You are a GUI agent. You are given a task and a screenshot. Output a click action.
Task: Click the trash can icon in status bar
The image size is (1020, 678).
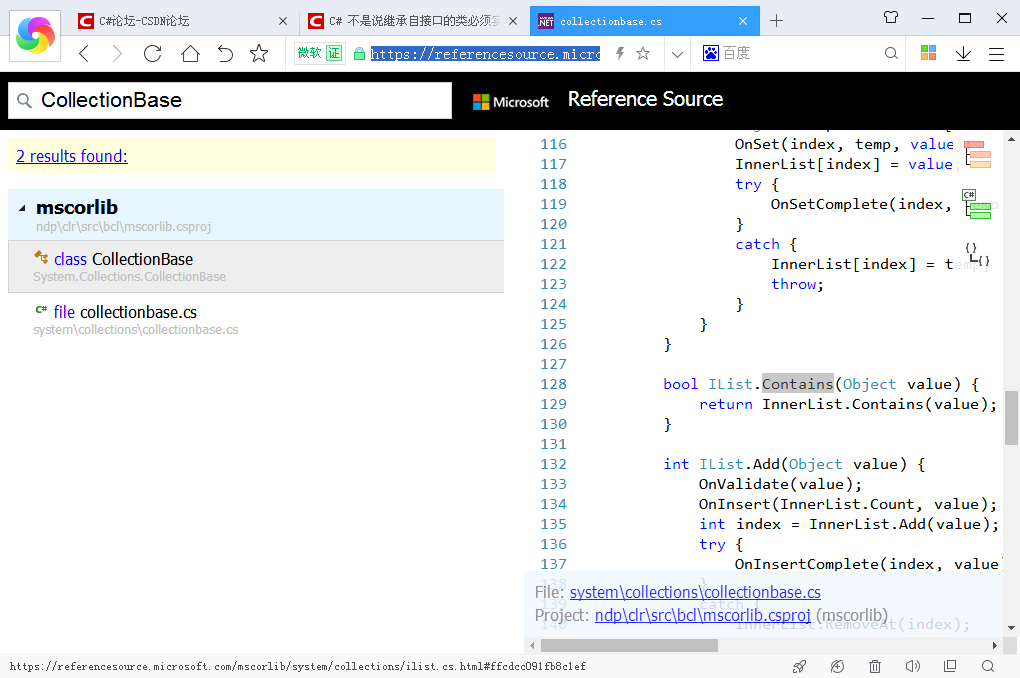[875, 666]
